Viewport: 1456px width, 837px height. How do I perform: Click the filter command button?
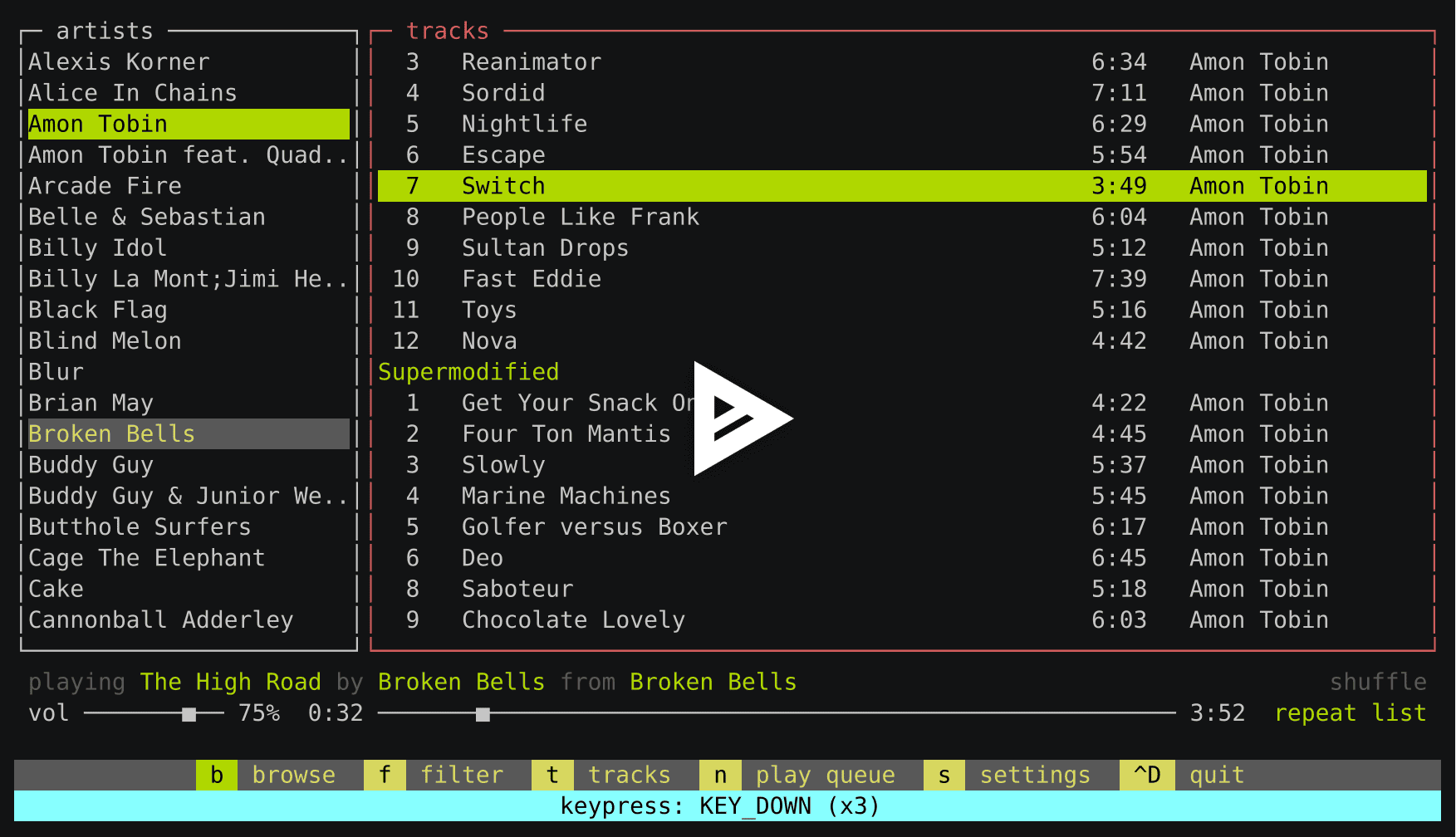coord(463,774)
